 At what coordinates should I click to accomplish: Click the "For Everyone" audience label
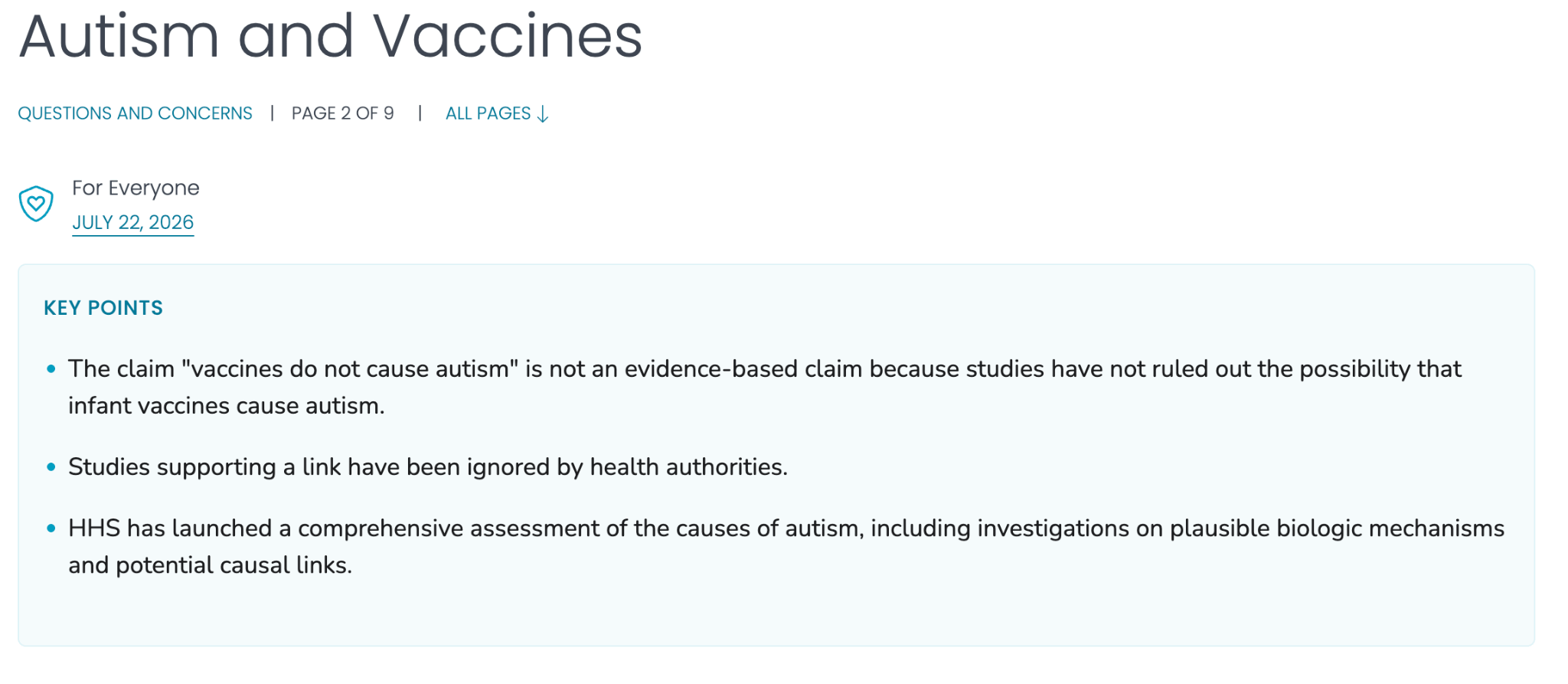[136, 188]
